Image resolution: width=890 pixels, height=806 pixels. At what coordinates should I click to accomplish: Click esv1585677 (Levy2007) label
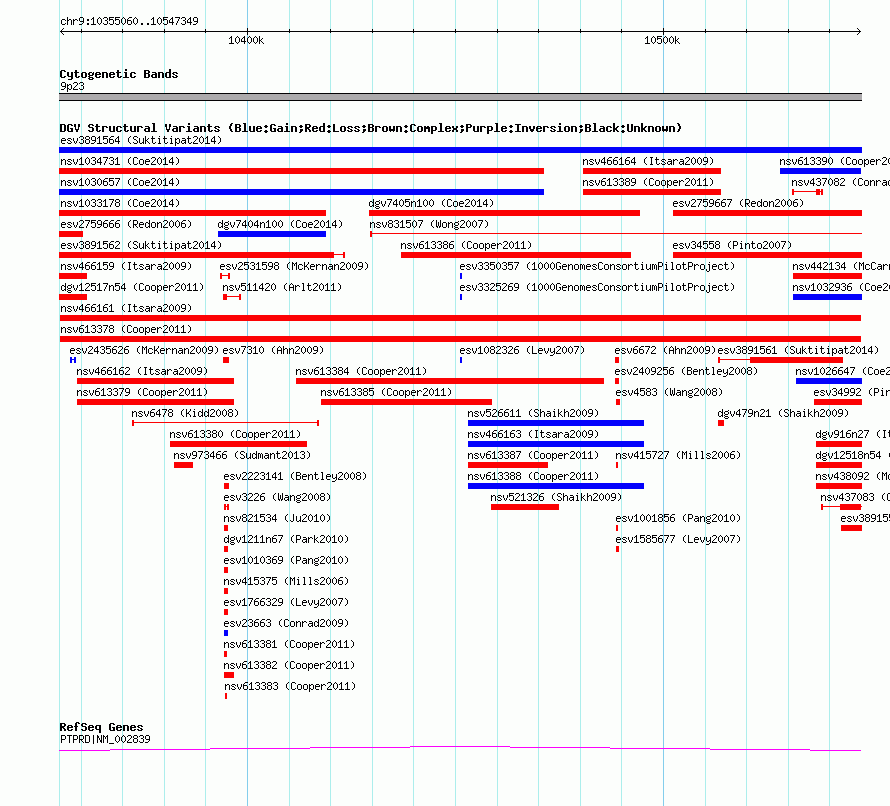(x=678, y=539)
